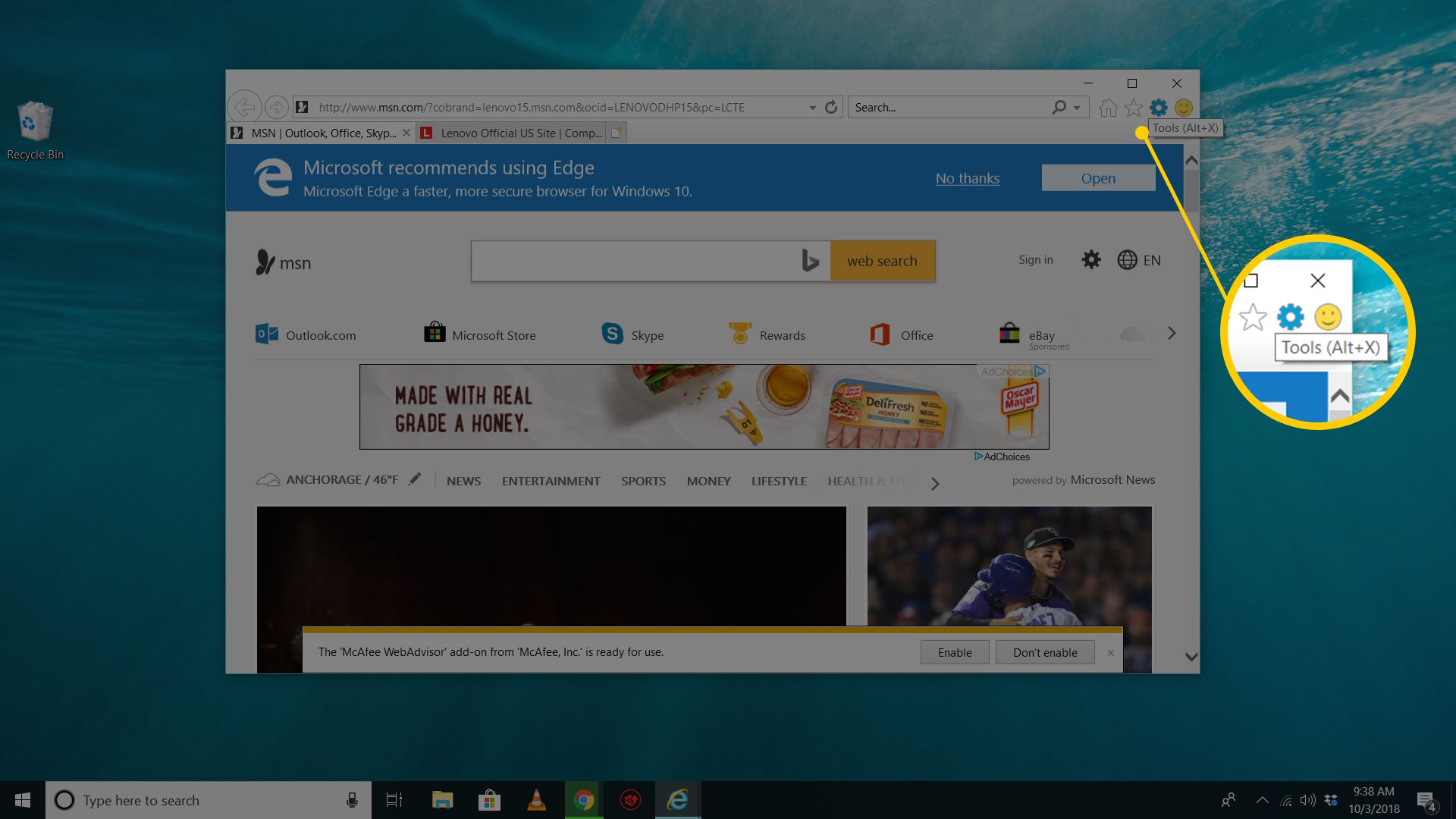This screenshot has height=819, width=1456.
Task: Click the NEWS category menu item
Action: point(462,480)
